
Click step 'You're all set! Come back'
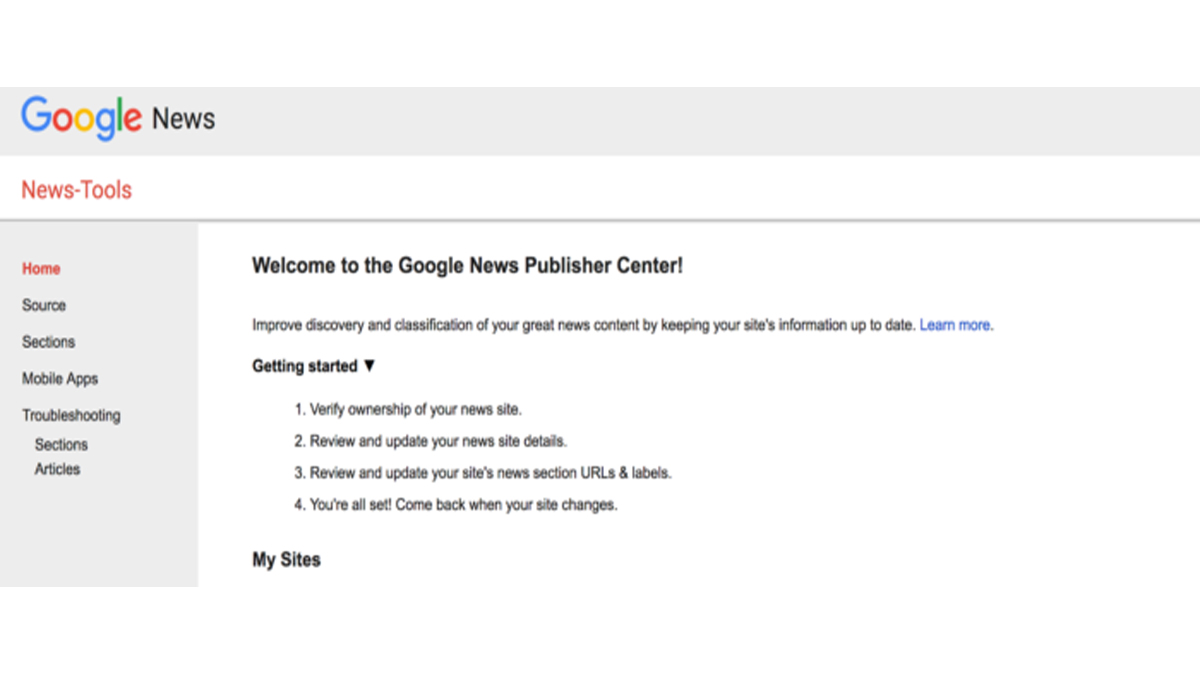456,505
